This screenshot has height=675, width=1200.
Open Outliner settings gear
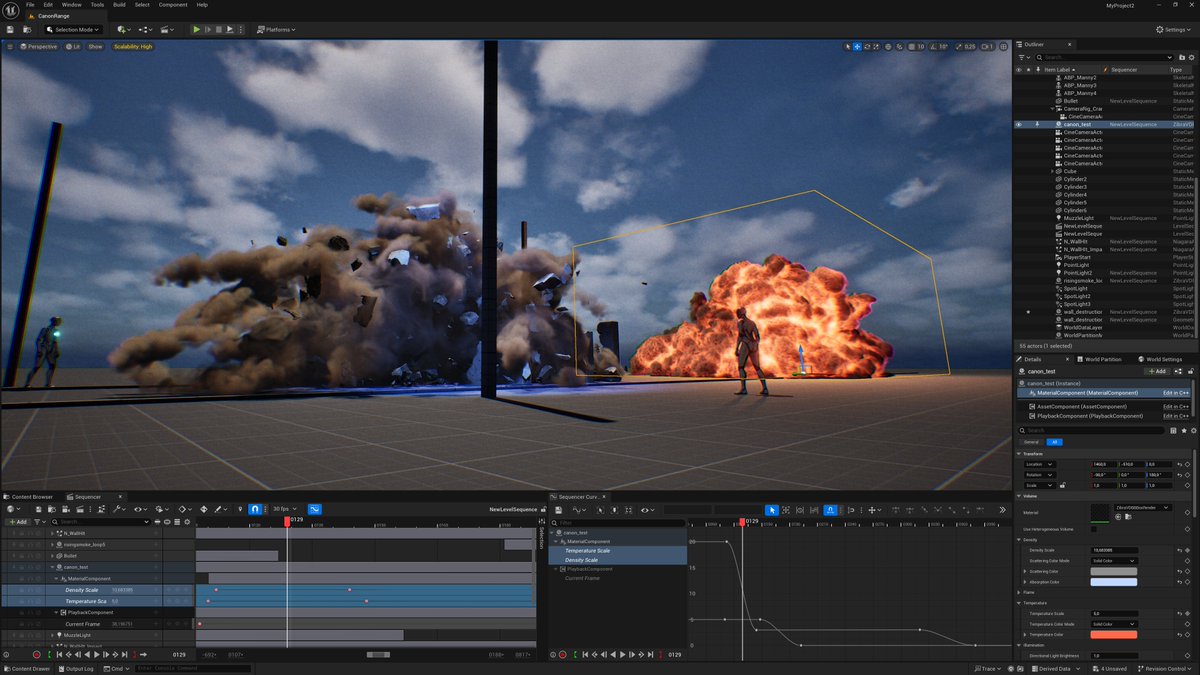coord(1192,57)
